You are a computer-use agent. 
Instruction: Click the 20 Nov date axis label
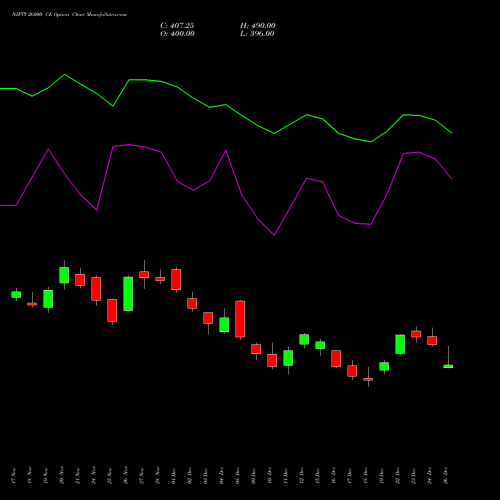click(62, 476)
